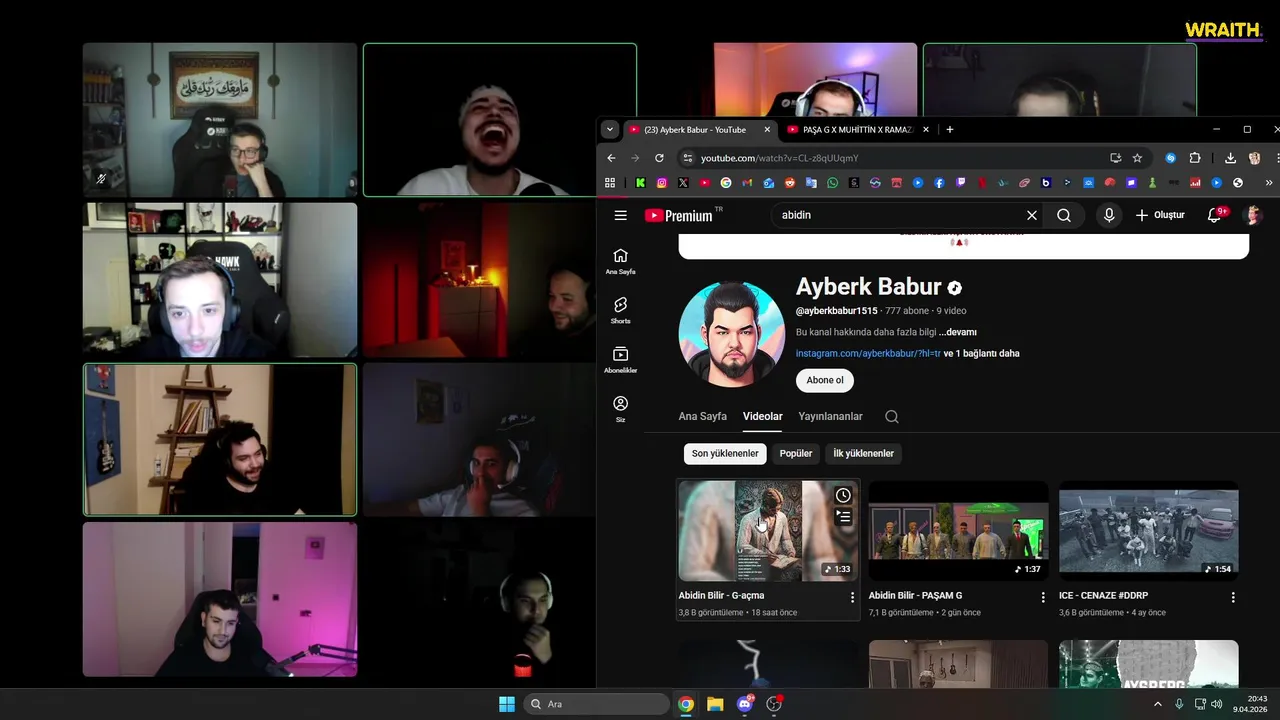This screenshot has height=720, width=1280.
Task: Open the Gmail bookmark
Action: click(x=747, y=183)
